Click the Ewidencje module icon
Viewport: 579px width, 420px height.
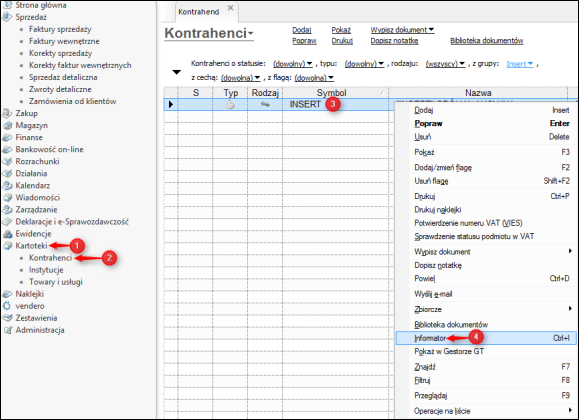7,234
